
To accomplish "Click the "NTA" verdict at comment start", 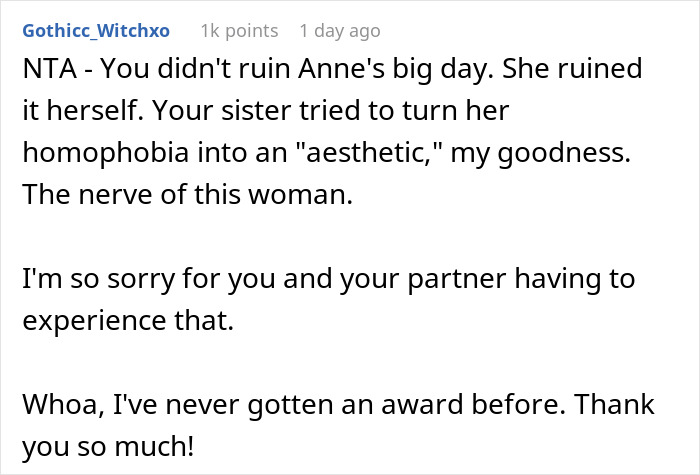I will [45, 70].
